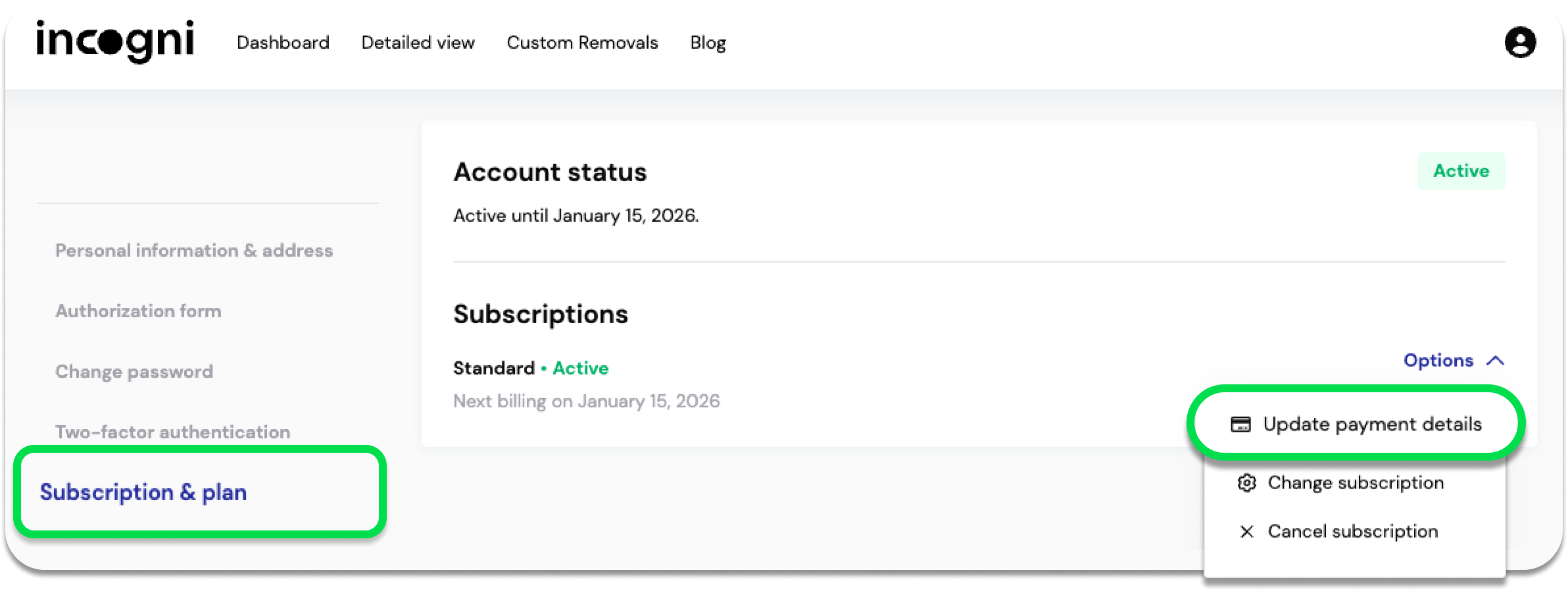Collapse the Options chevron arrow
Screen dimensions: 1568x591
[1496, 361]
